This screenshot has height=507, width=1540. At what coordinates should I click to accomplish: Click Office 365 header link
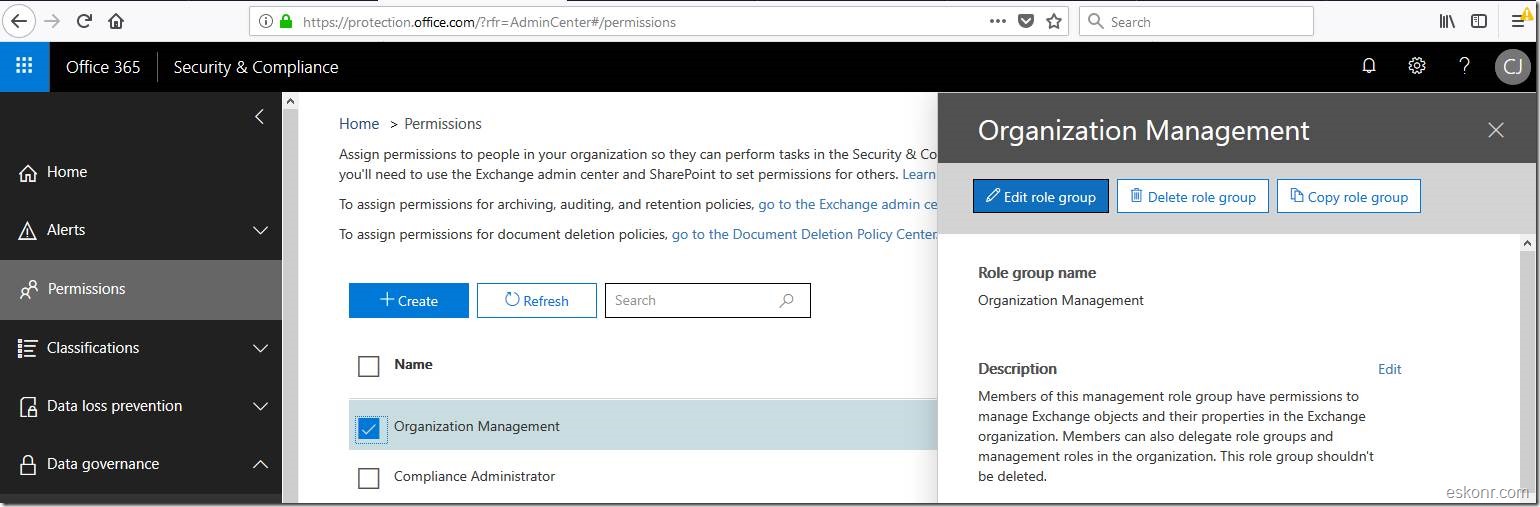(103, 67)
